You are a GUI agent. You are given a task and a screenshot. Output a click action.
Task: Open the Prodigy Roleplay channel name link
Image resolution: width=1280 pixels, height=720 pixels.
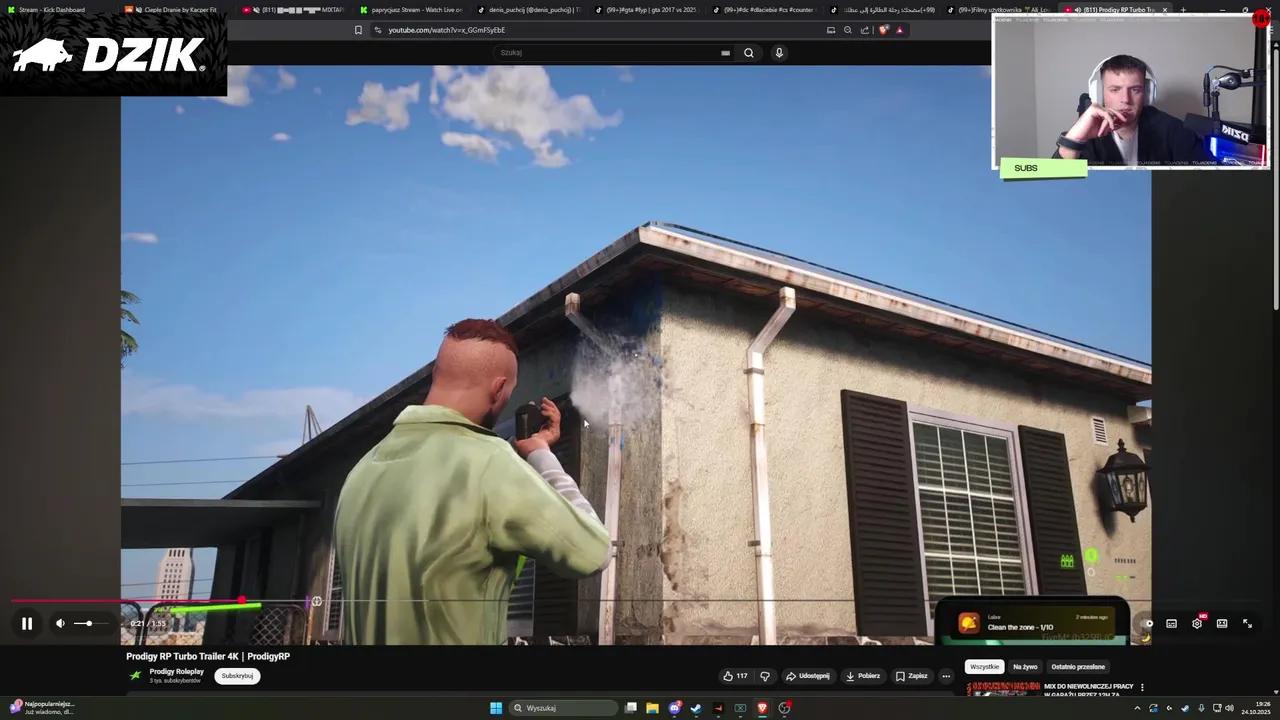[x=176, y=672]
